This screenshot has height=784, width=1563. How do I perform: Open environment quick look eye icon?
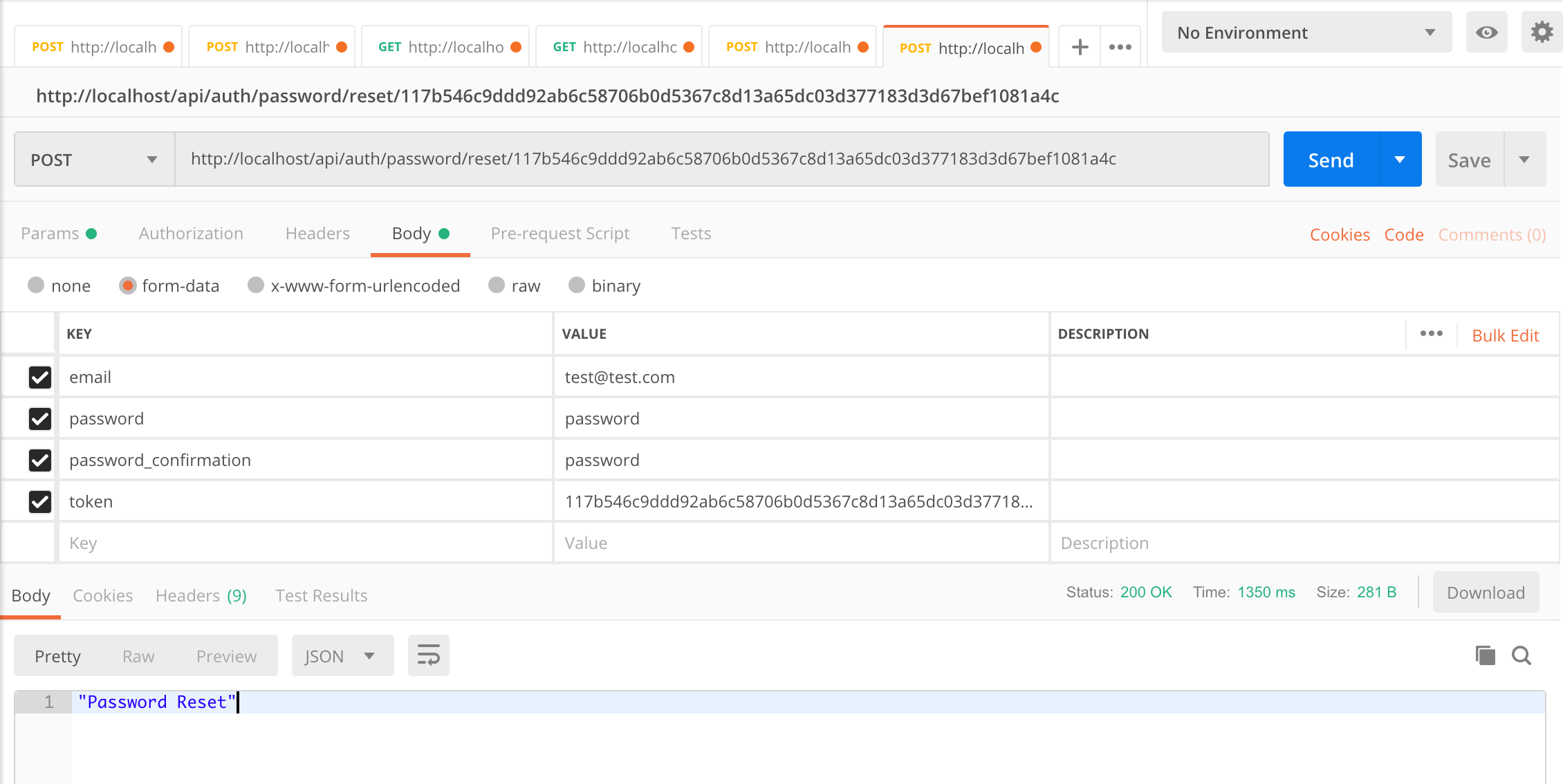point(1486,32)
